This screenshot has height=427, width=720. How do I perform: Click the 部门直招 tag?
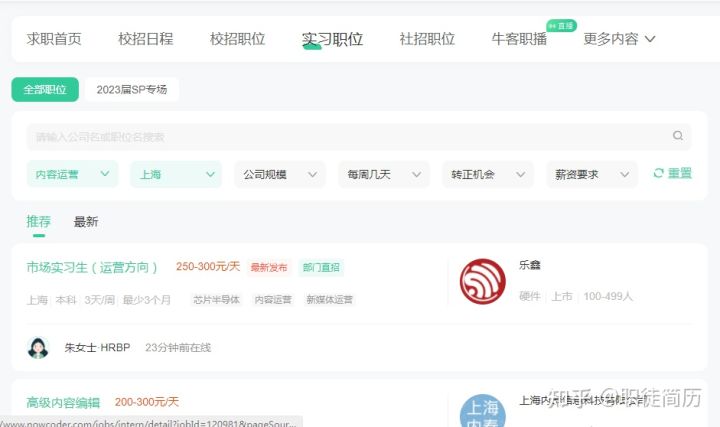321,267
